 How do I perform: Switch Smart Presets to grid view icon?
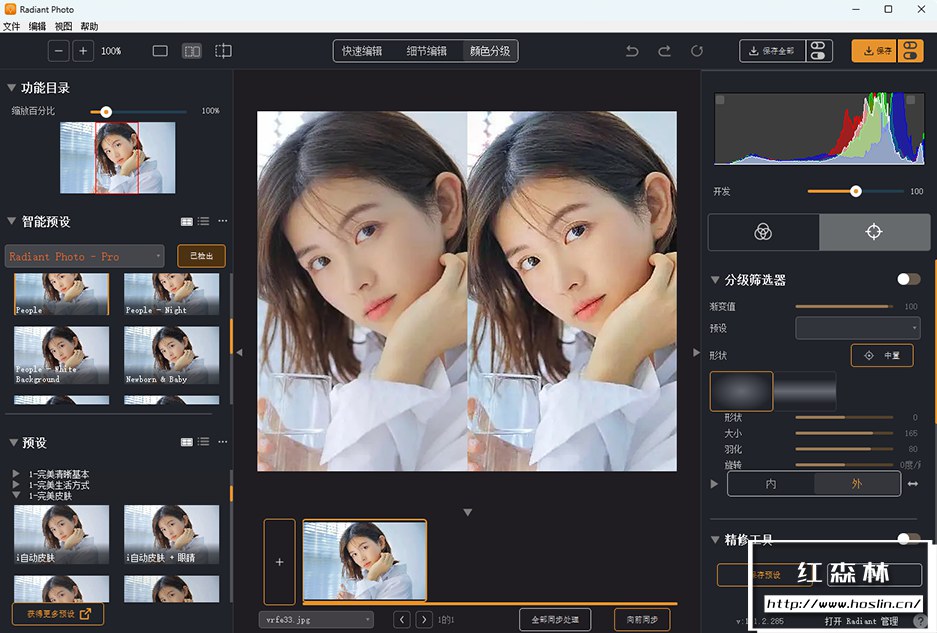pos(186,221)
